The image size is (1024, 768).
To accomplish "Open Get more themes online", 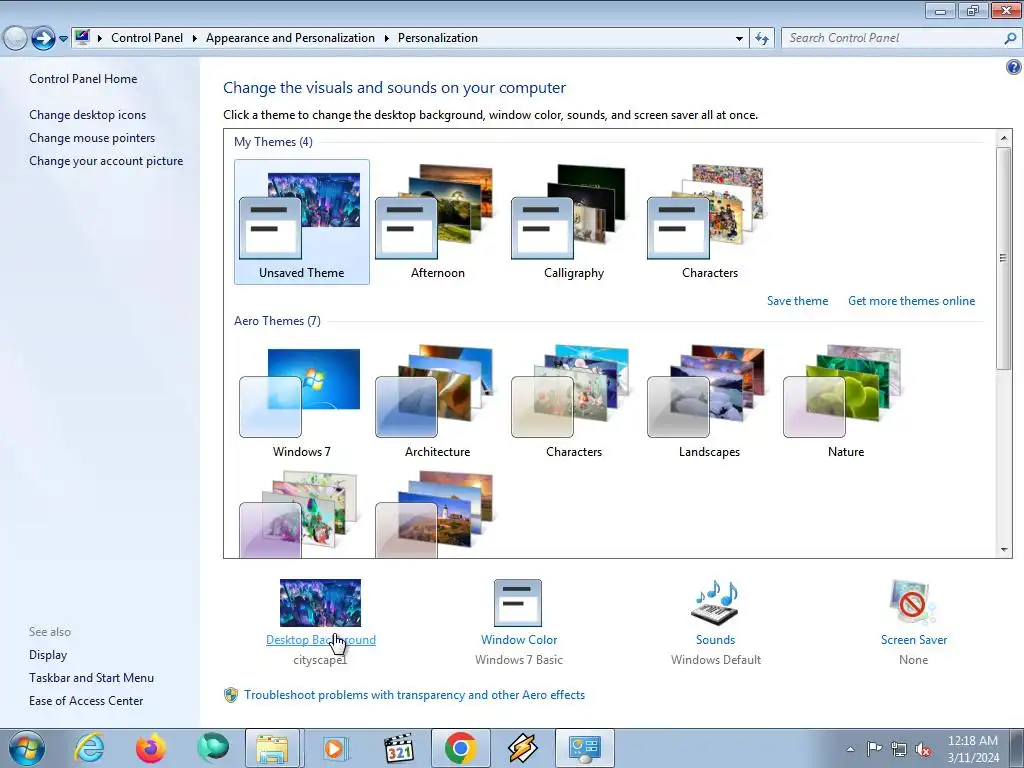I will coord(912,301).
